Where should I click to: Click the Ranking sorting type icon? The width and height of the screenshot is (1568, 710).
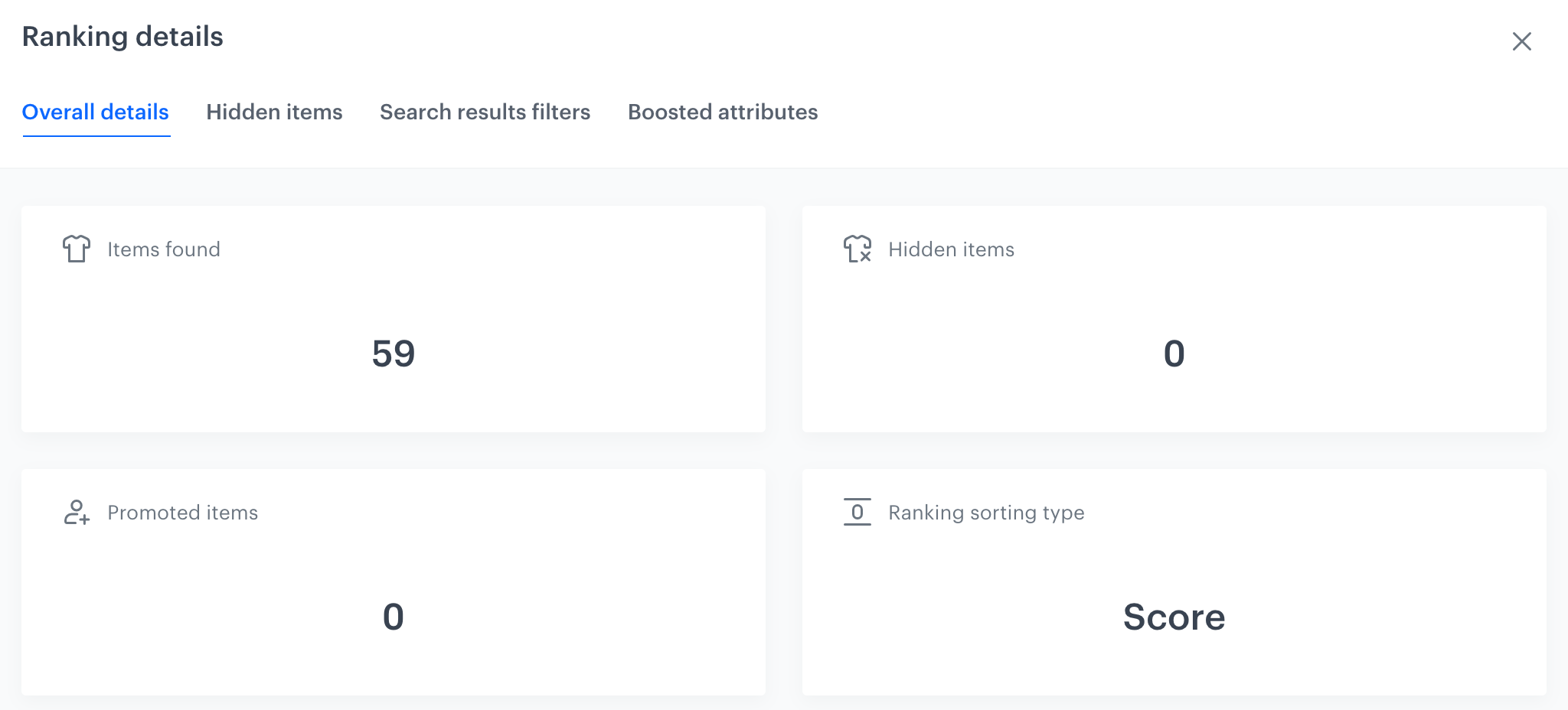click(857, 512)
